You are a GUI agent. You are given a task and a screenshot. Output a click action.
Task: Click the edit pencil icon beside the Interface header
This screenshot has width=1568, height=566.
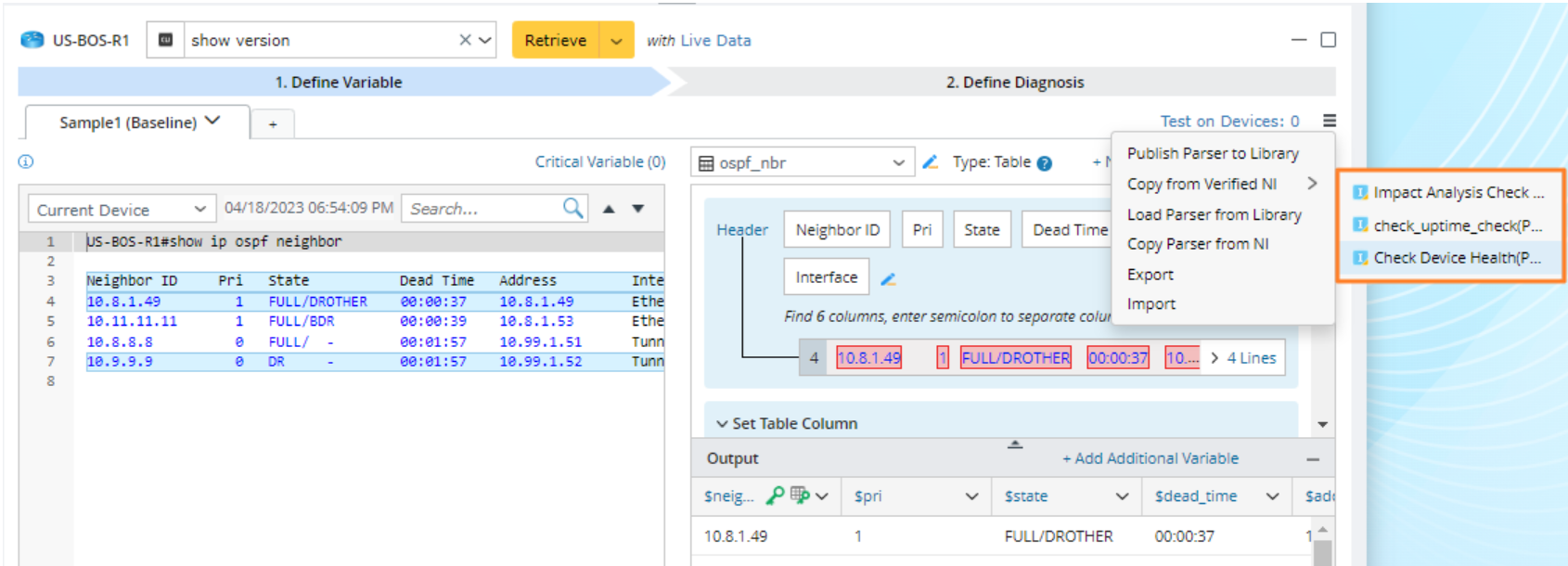click(x=888, y=278)
